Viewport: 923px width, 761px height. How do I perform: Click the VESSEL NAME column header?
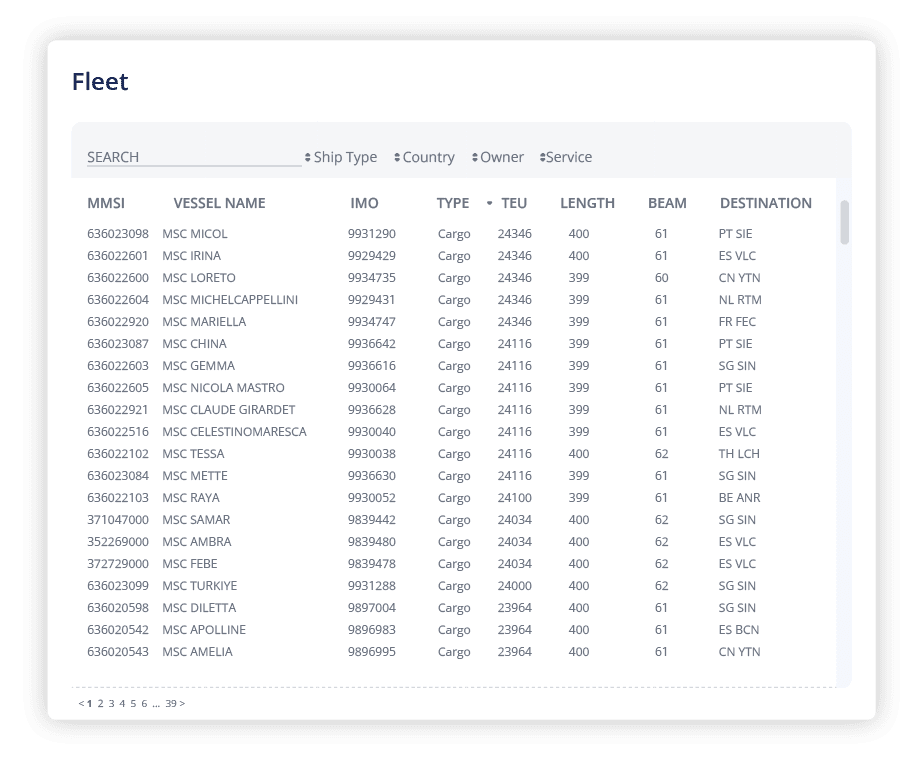coord(220,203)
